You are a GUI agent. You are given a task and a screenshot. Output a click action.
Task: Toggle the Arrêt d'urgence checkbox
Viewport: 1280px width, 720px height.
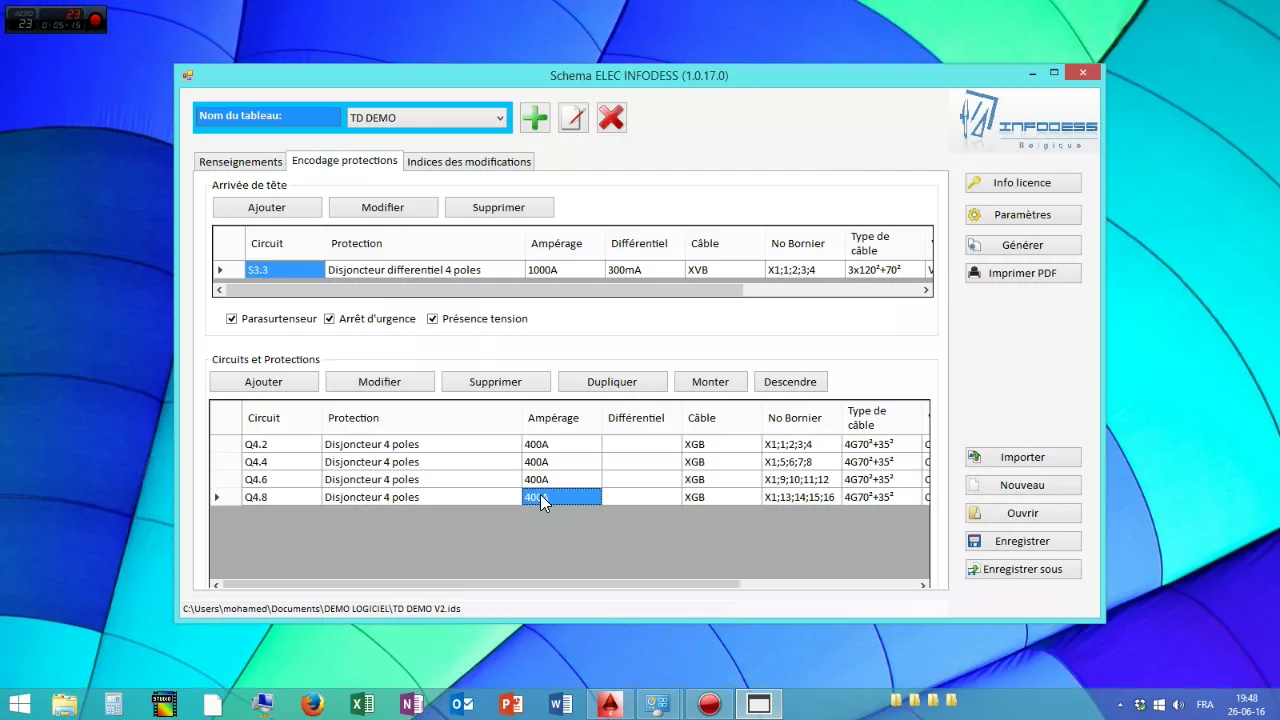tap(329, 319)
